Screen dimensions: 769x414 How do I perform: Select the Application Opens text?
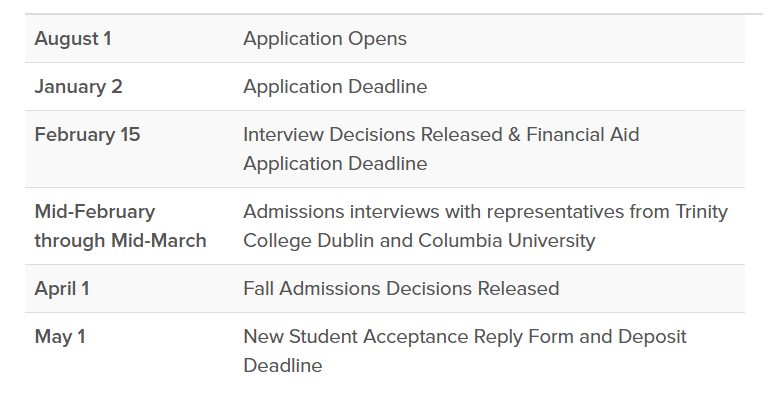(x=324, y=39)
